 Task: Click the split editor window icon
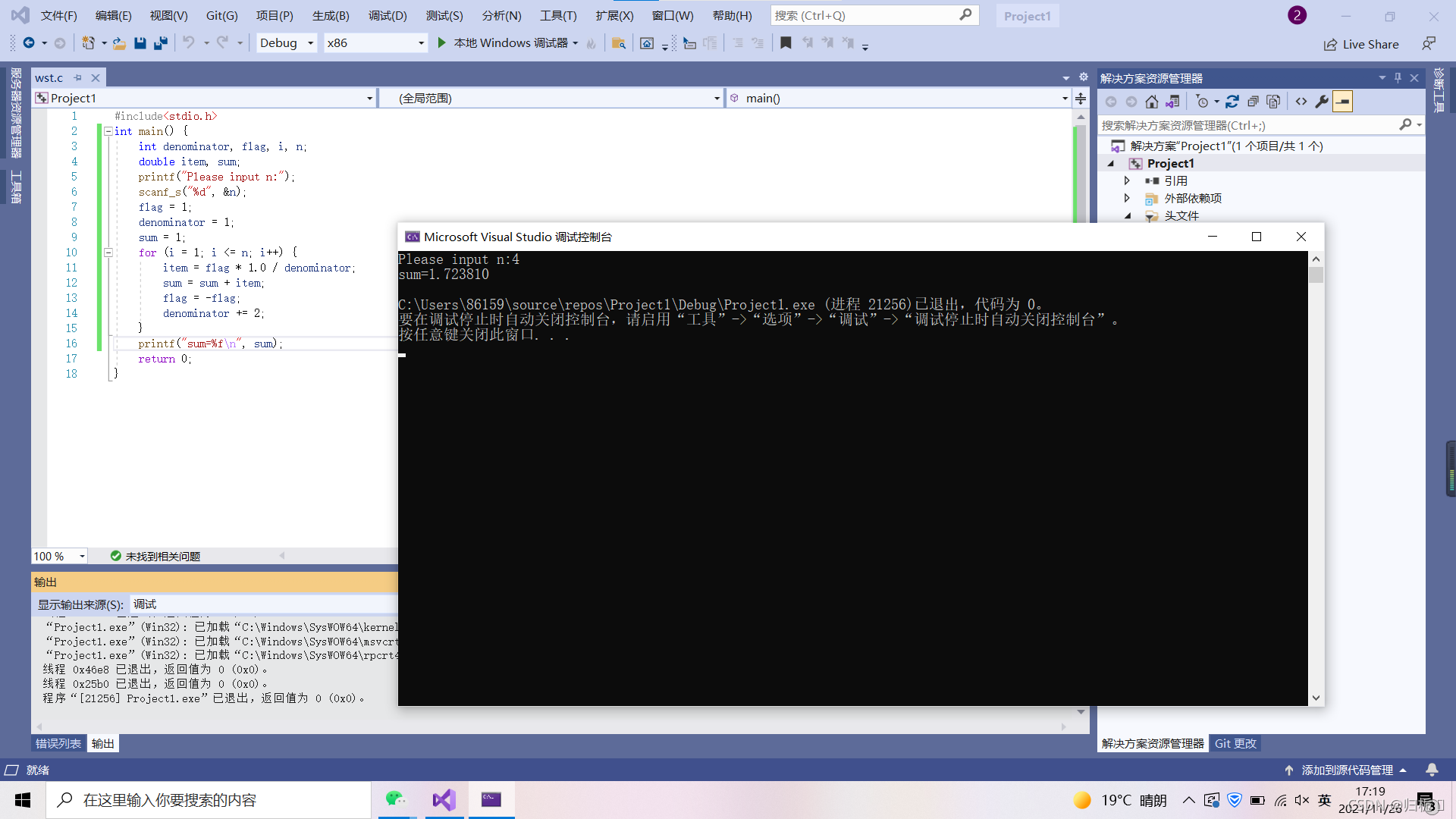[x=1081, y=99]
